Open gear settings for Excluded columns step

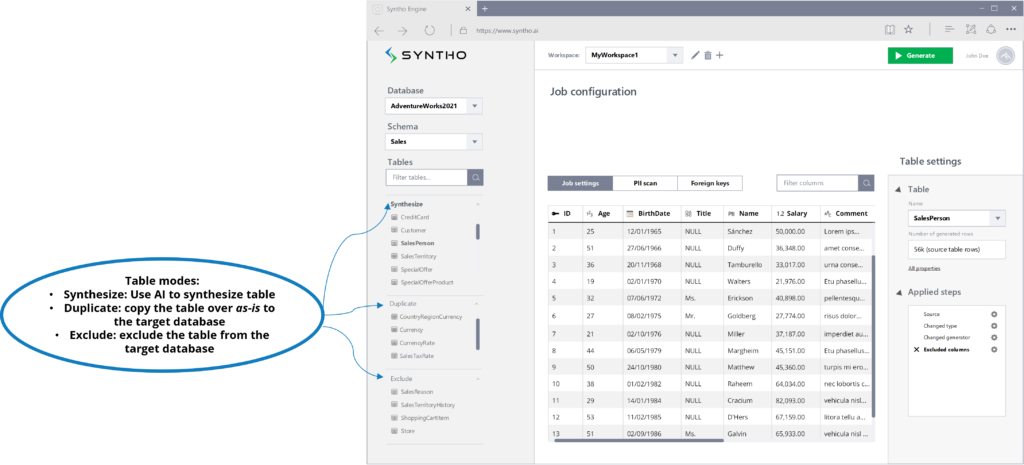994,349
